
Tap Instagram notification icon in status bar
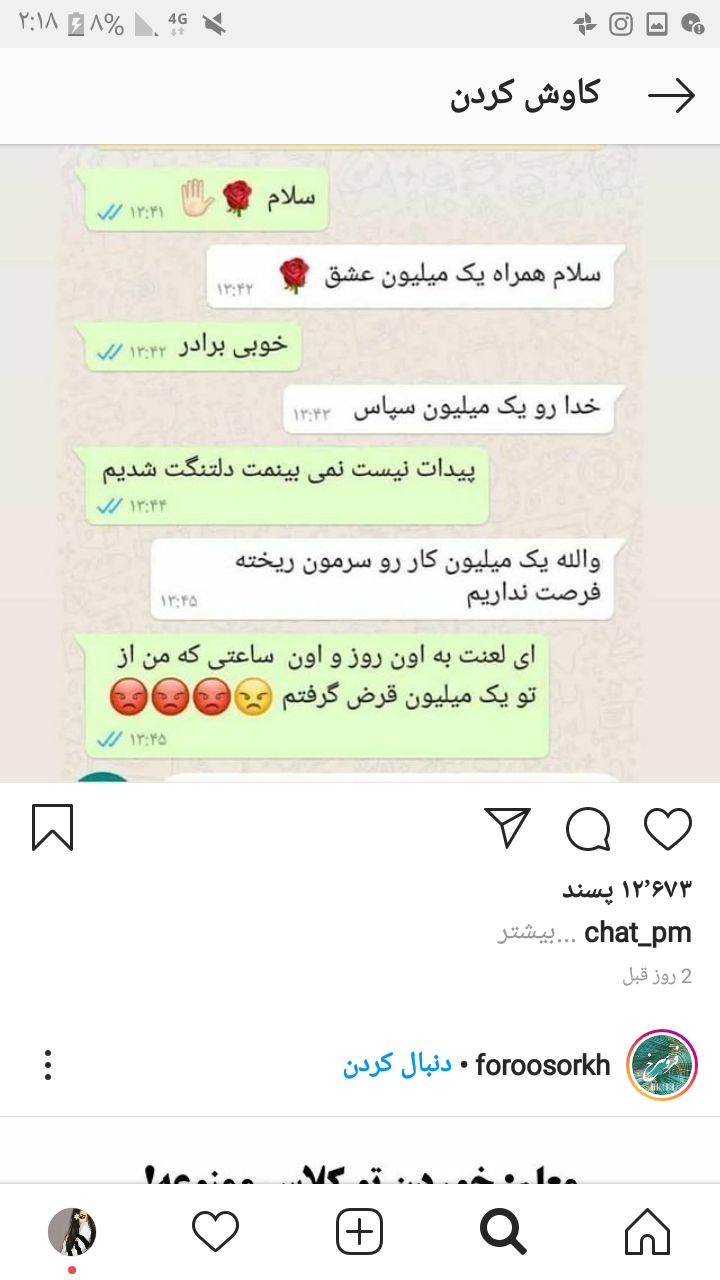click(x=621, y=25)
